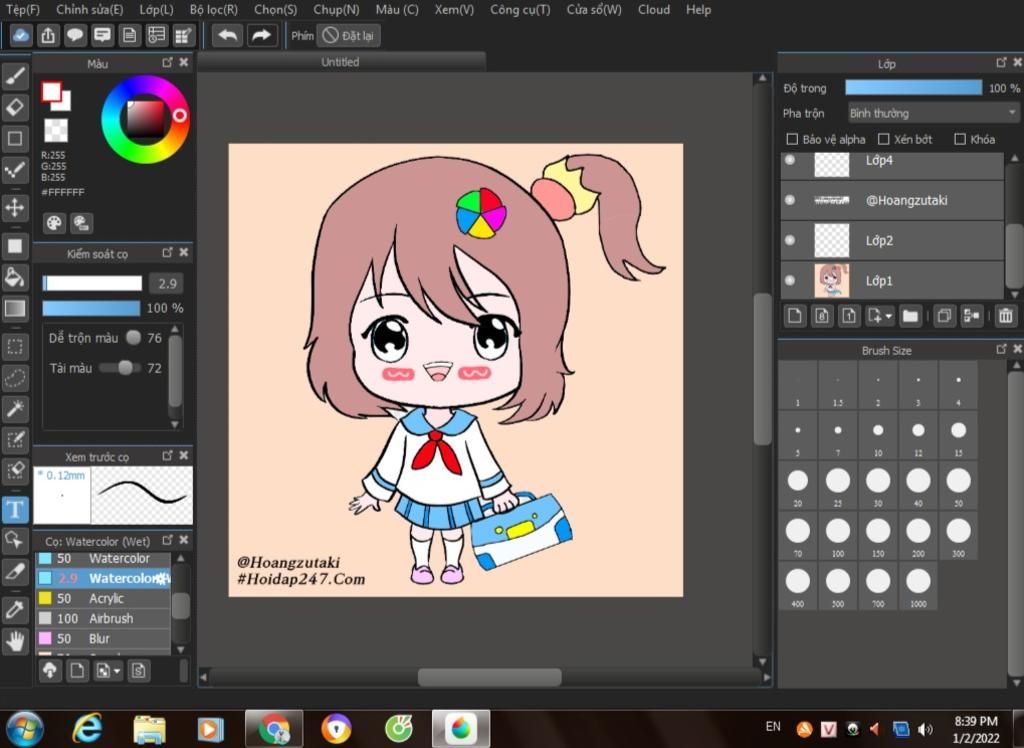Select the Blur brush
The width and height of the screenshot is (1024, 748).
103,639
